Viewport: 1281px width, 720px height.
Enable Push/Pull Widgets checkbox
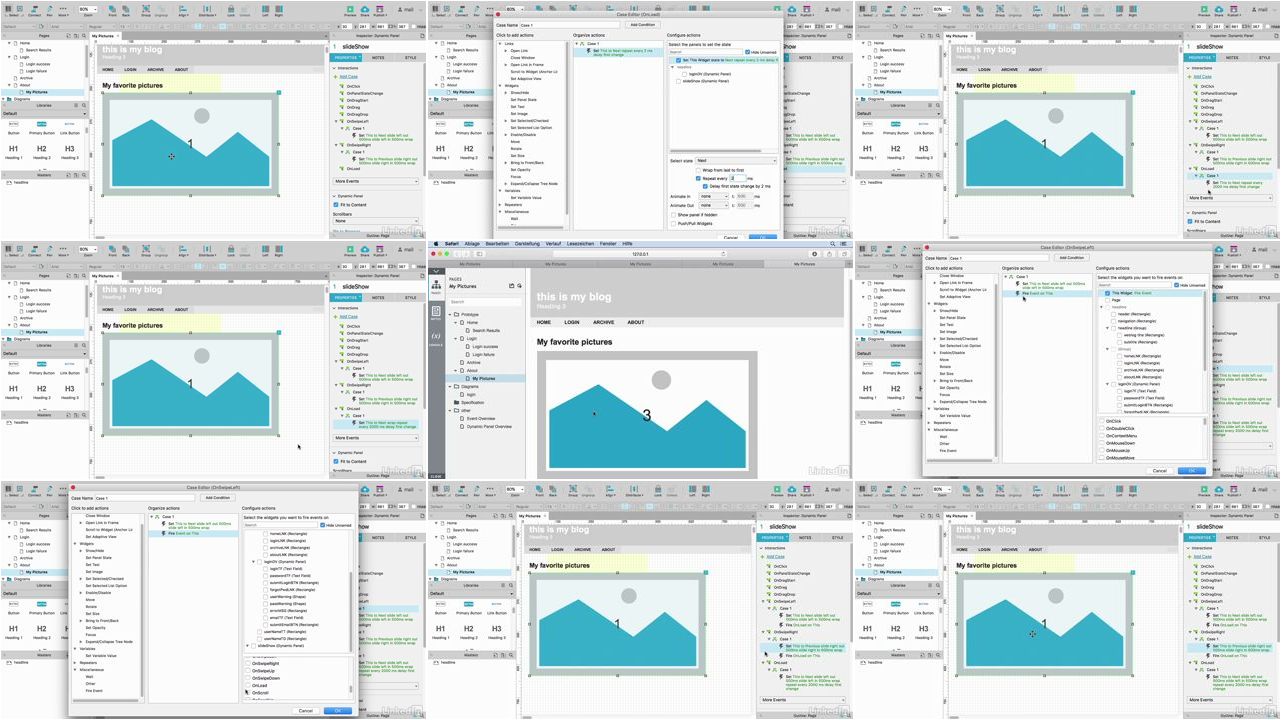[673, 224]
